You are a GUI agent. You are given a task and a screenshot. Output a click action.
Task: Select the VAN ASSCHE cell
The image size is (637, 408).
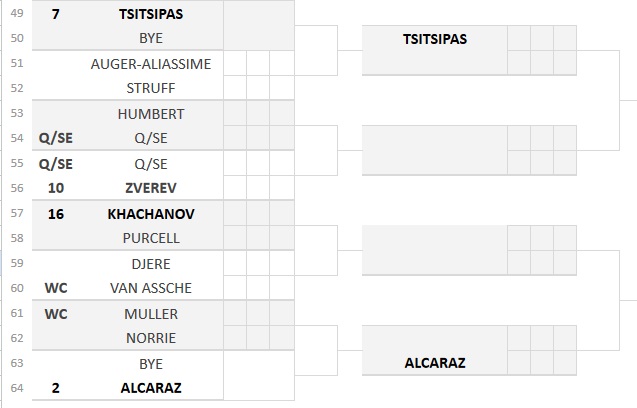(x=151, y=288)
